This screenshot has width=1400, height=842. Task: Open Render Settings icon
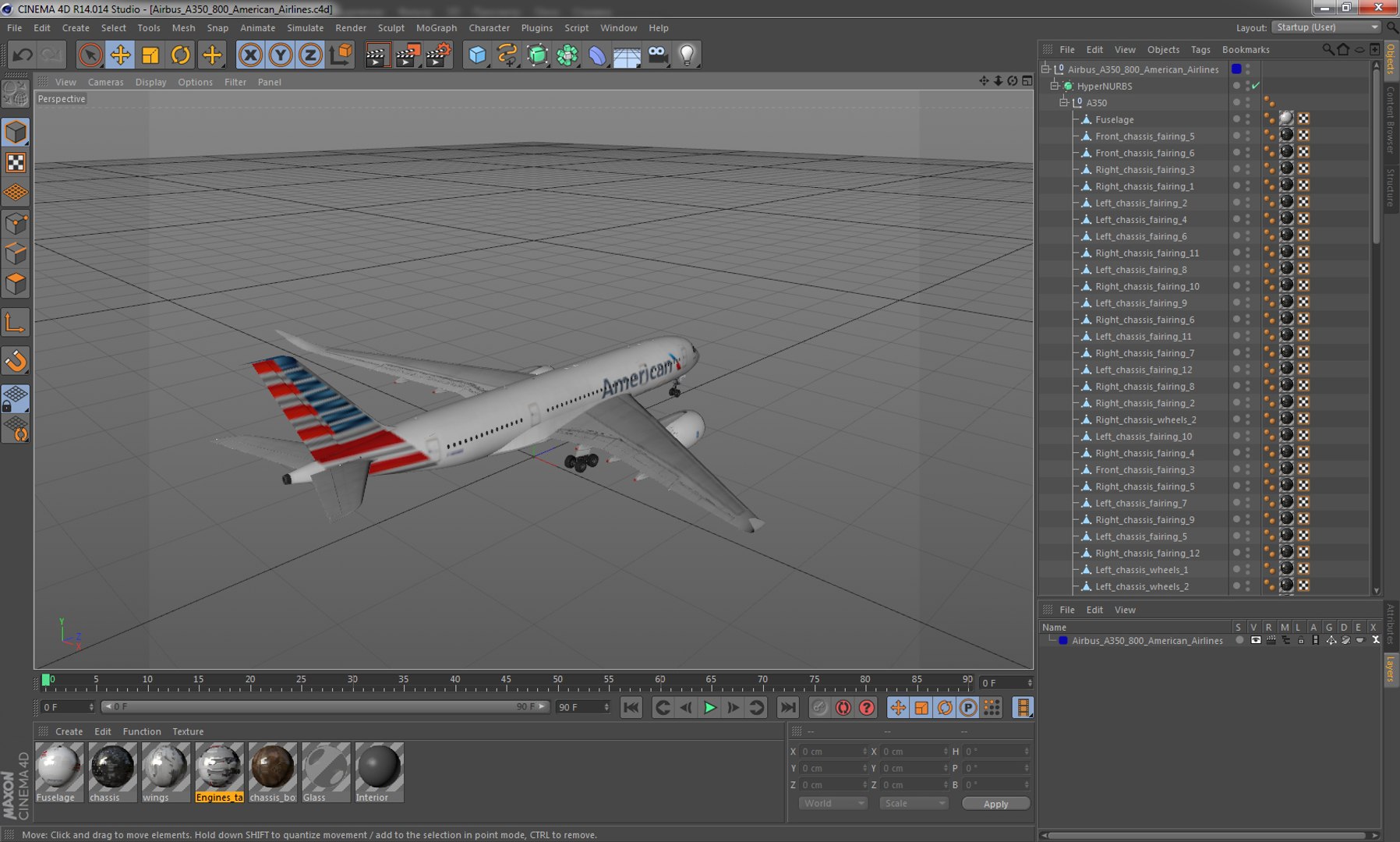[x=438, y=55]
